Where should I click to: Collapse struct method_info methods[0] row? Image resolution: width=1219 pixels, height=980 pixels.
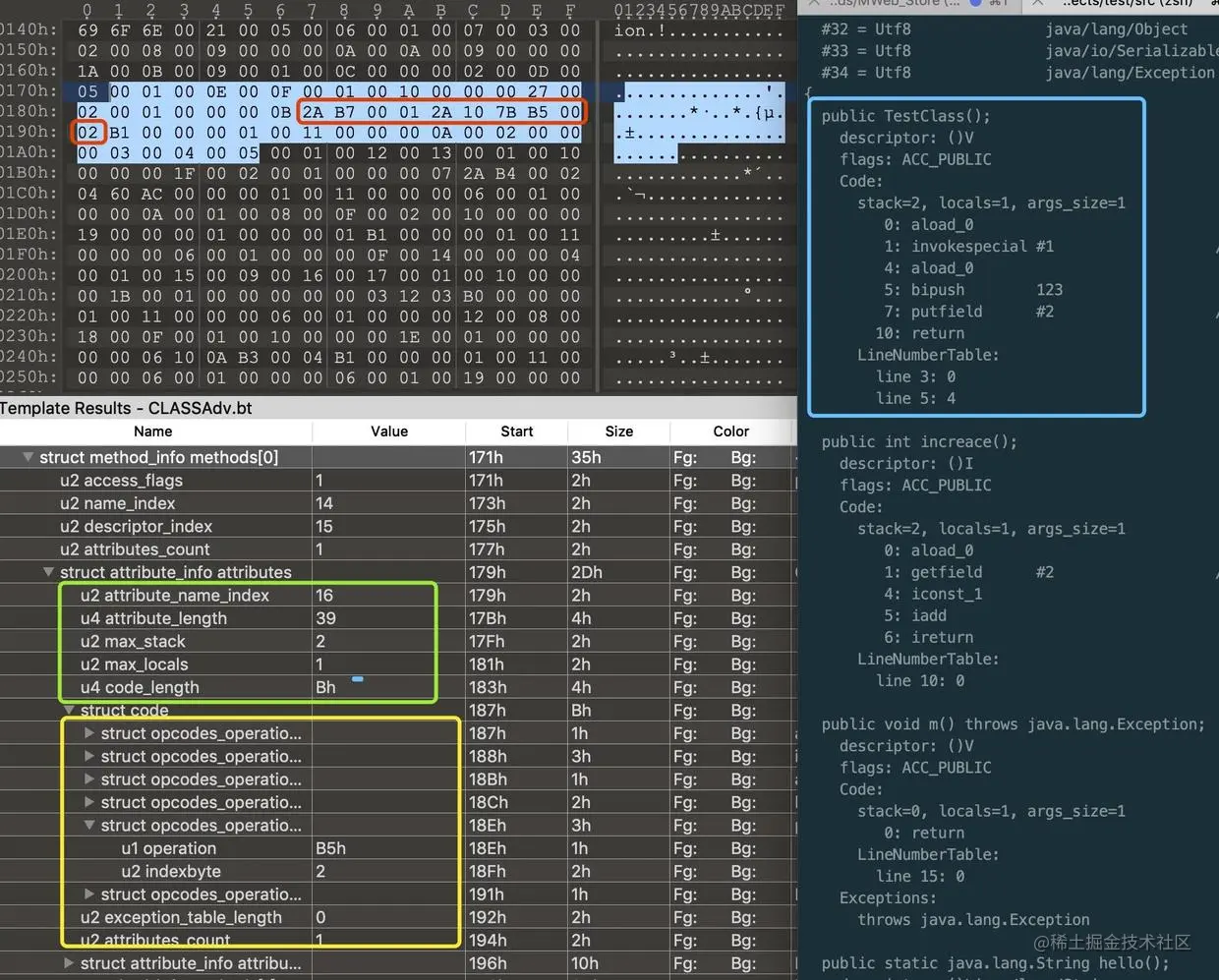tap(28, 457)
